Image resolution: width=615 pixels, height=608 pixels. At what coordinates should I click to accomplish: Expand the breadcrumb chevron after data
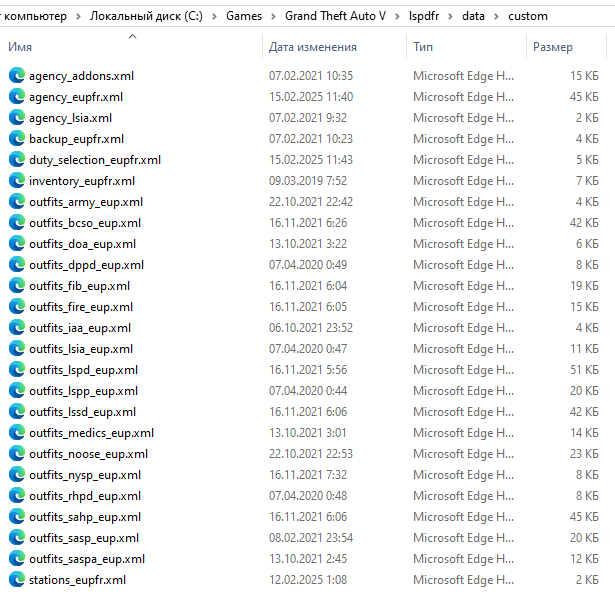[496, 16]
